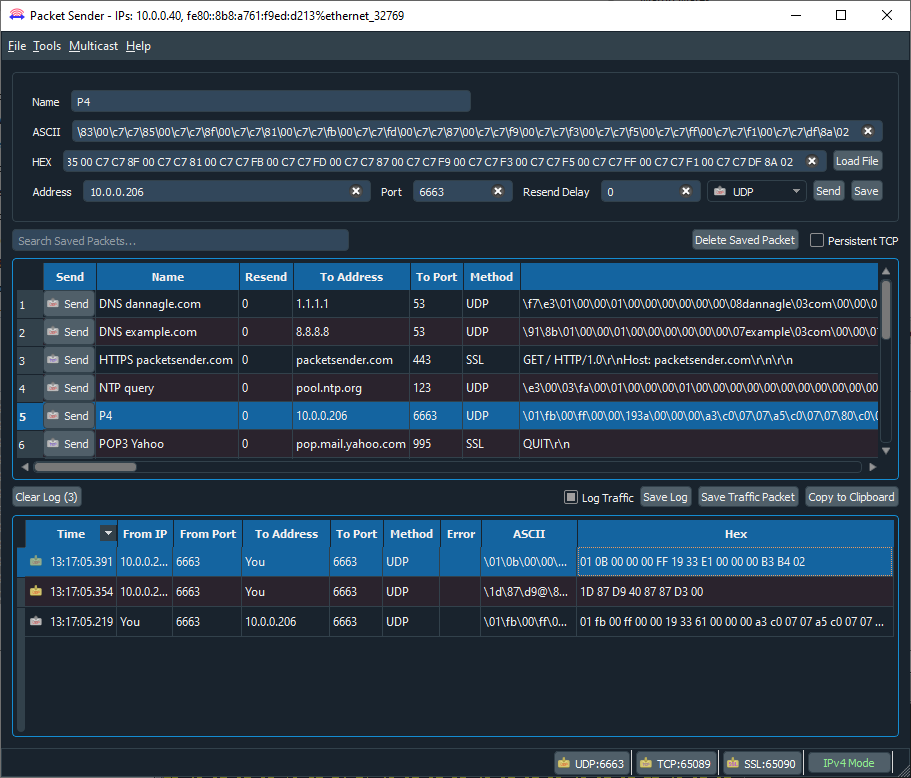Toggle the TCP:65089 server status button
Screen dimensions: 911x778
pyautogui.click(x=675, y=763)
